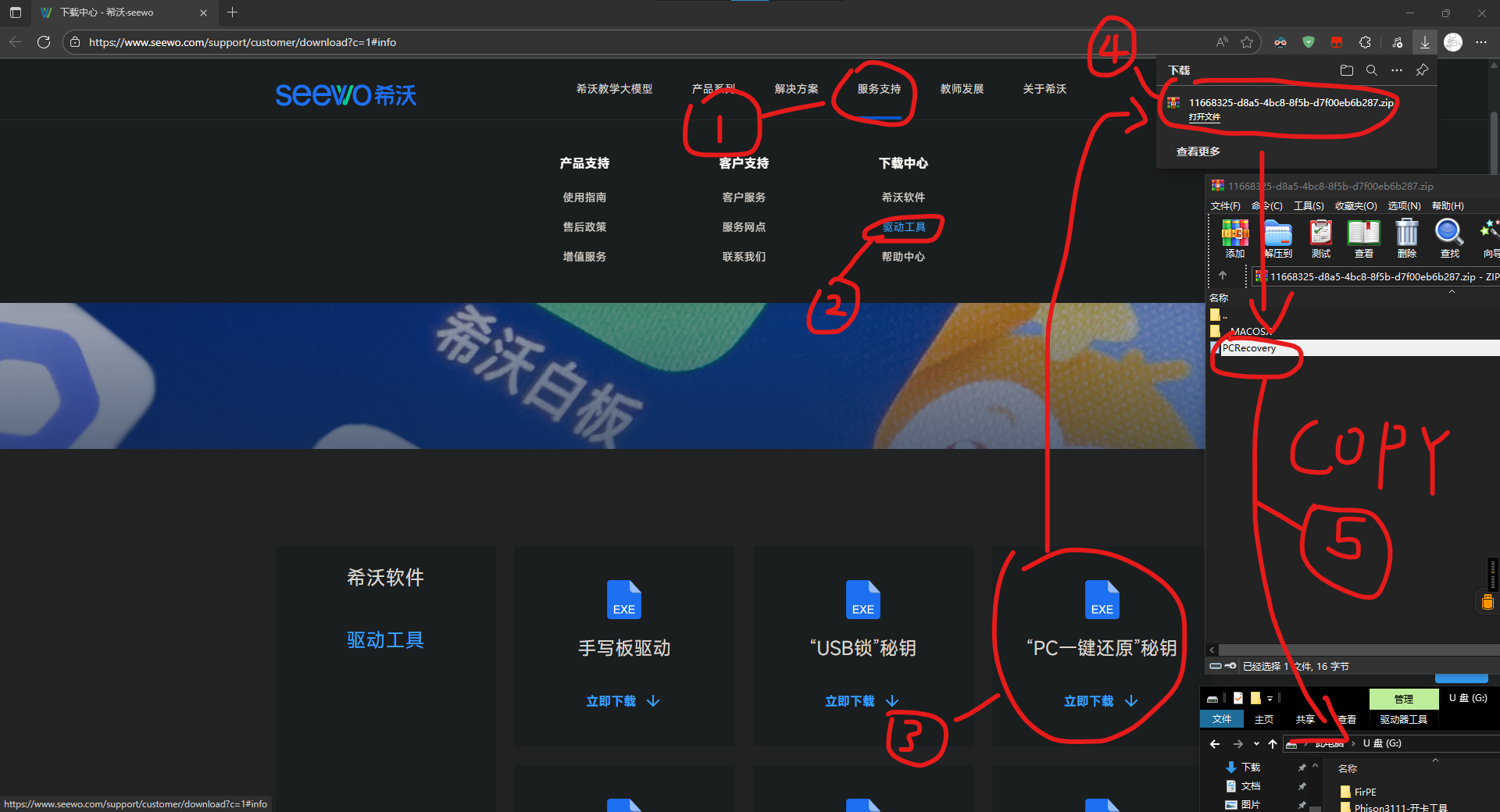Click 立即下载 under "PC一键还原"秘钥
The image size is (1500, 812).
point(1091,700)
